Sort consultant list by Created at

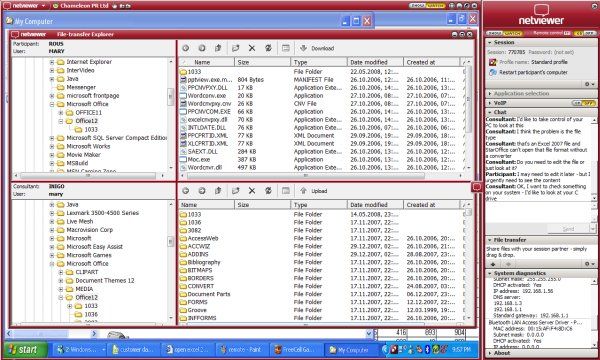pyautogui.click(x=432, y=205)
